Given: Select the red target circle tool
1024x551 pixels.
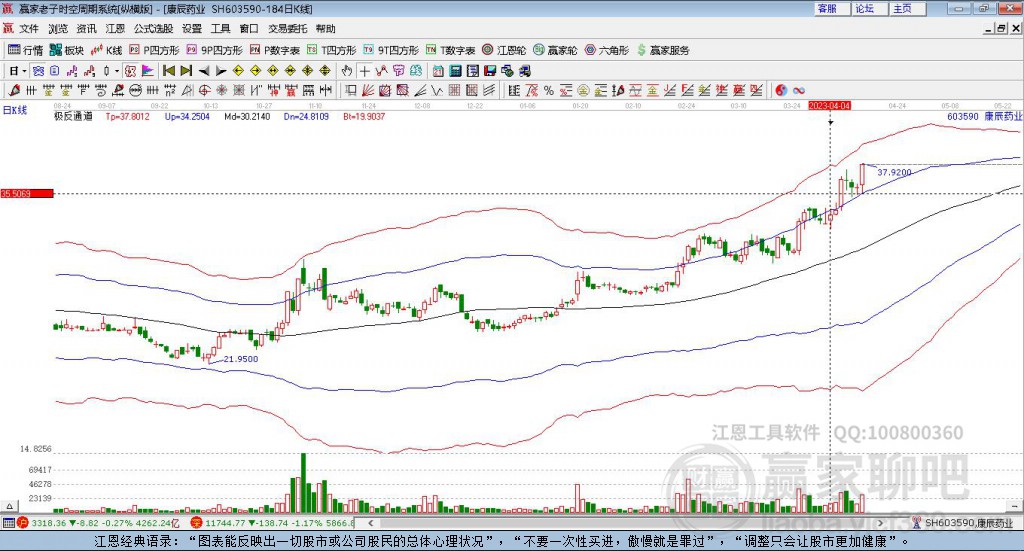Looking at the screenshot, I should [x=204, y=91].
